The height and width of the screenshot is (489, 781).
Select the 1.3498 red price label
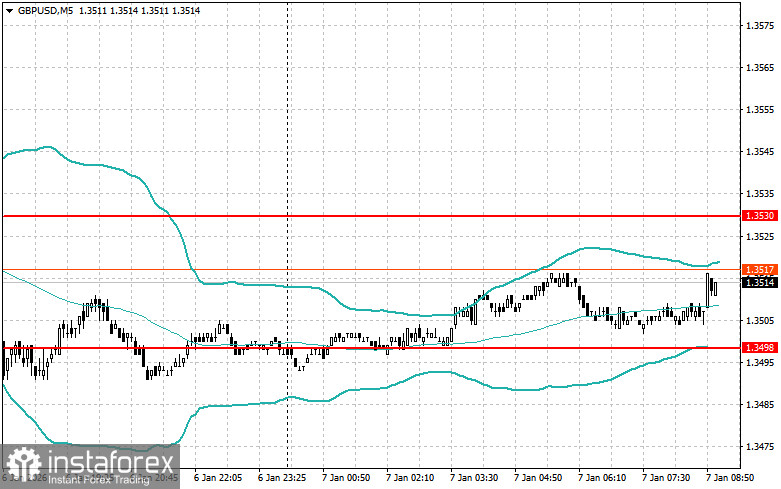(x=760, y=347)
